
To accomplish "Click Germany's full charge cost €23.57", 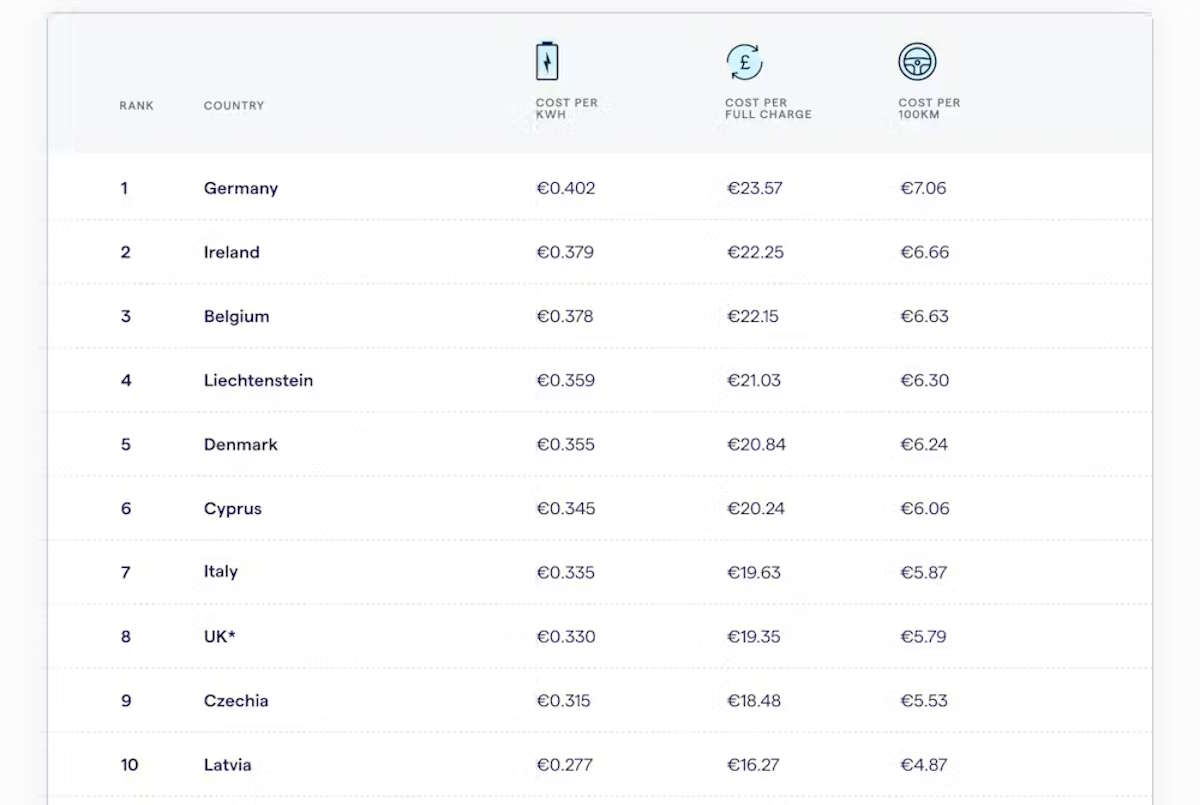I will 755,188.
